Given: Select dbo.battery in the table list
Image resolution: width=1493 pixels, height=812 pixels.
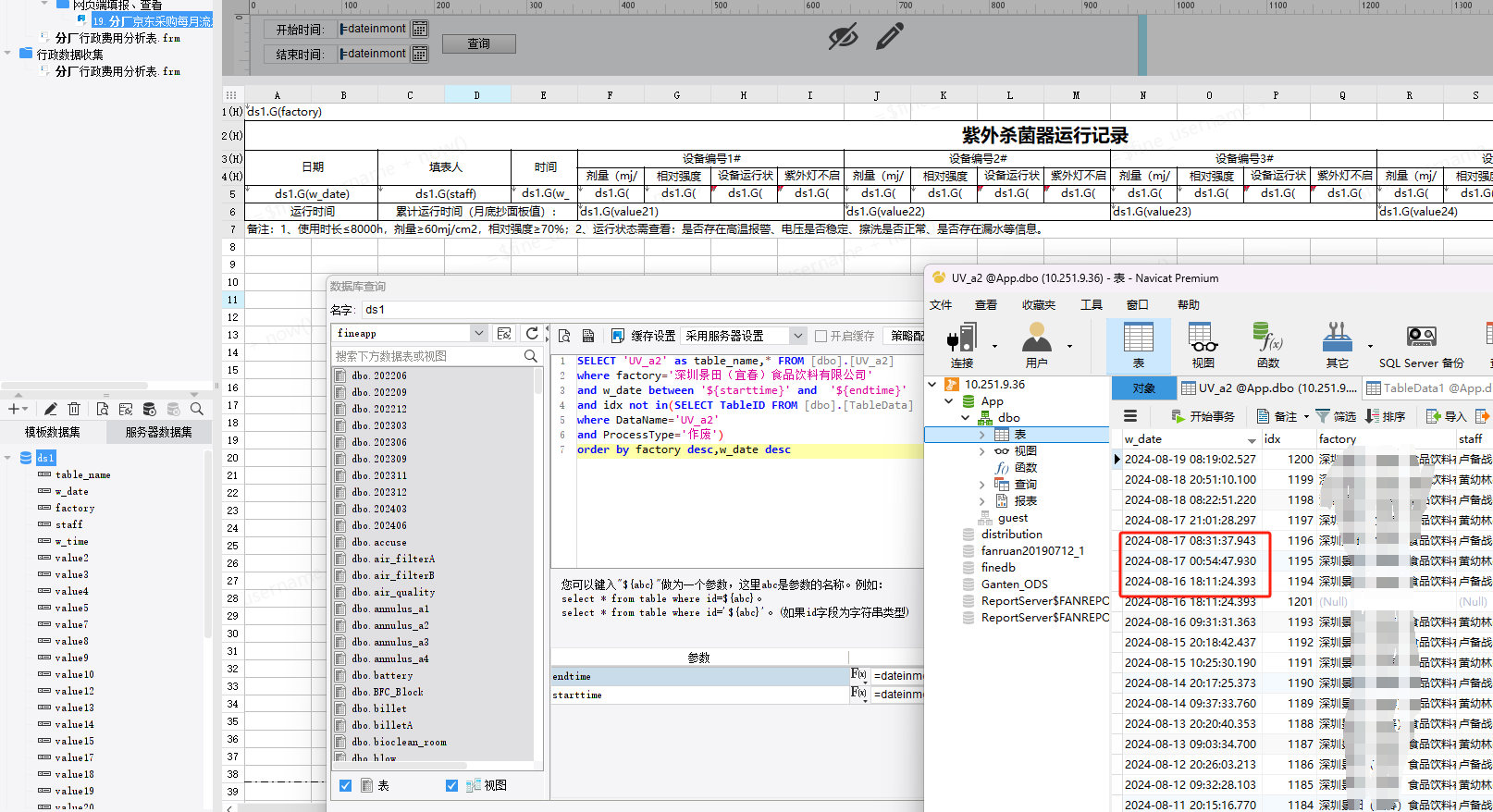Looking at the screenshot, I should [382, 675].
